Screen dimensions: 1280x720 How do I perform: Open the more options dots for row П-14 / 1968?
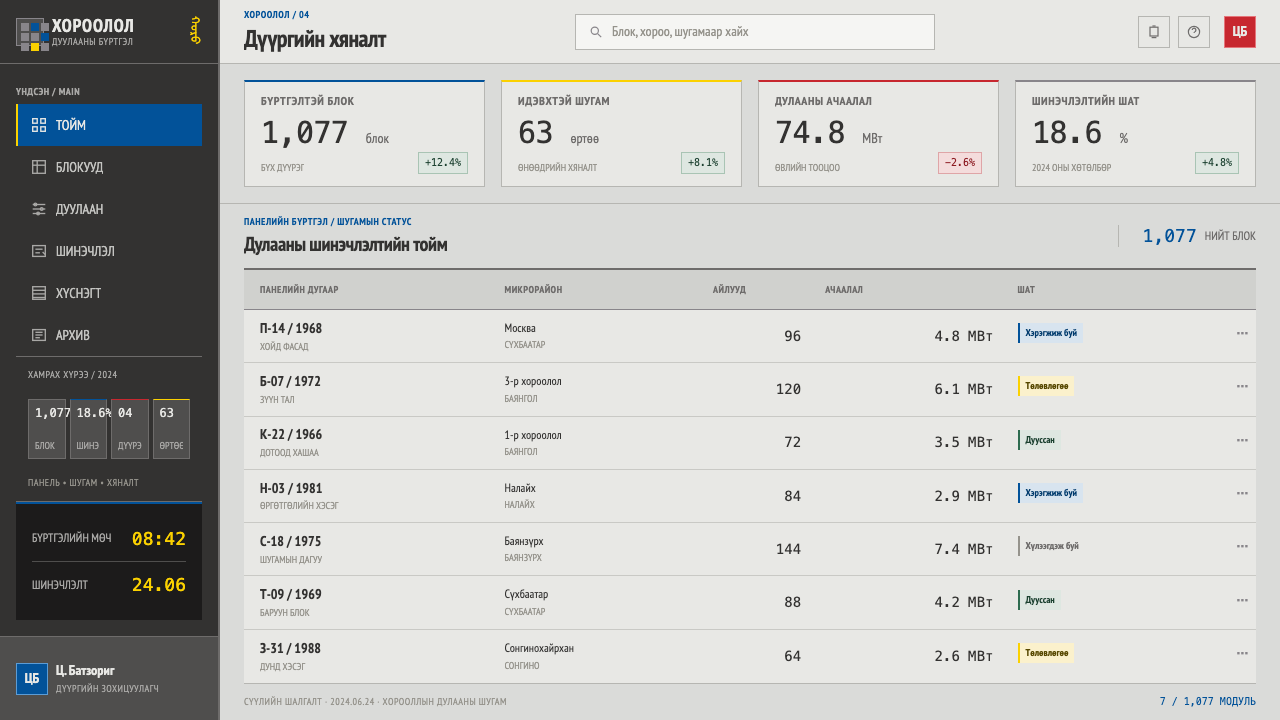click(1242, 333)
